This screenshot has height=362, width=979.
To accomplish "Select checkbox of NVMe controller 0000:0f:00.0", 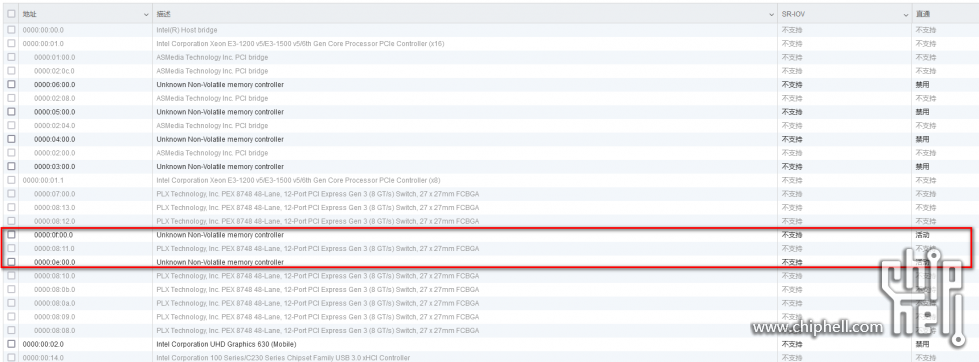I will 11,235.
